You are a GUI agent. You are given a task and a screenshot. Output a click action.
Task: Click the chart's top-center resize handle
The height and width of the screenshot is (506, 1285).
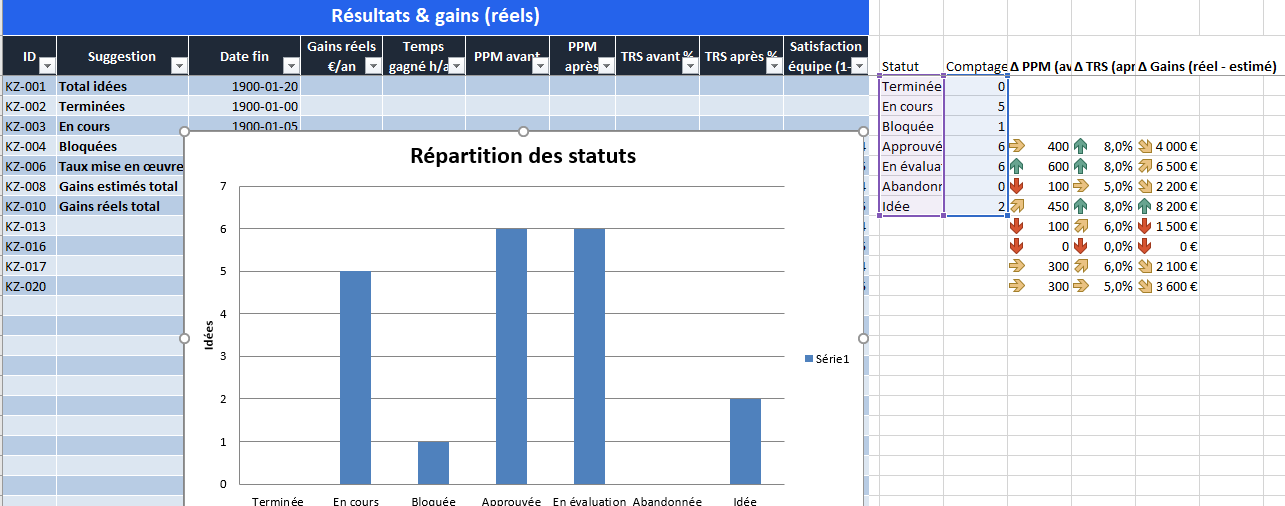(x=523, y=132)
